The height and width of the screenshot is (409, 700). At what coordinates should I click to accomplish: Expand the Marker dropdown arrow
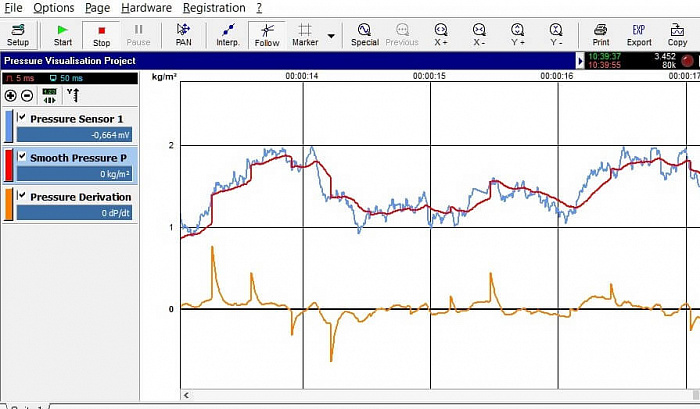point(332,36)
